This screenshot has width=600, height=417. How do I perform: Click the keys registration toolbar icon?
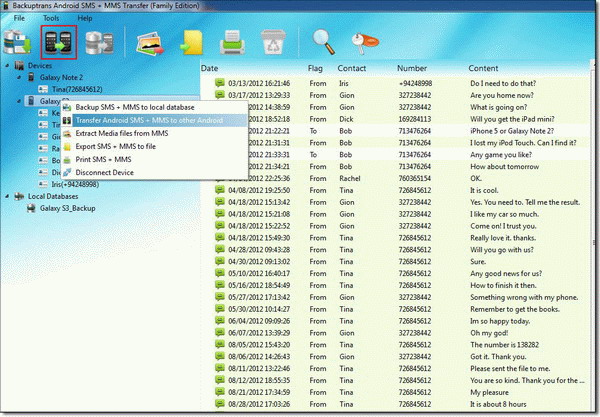point(364,43)
